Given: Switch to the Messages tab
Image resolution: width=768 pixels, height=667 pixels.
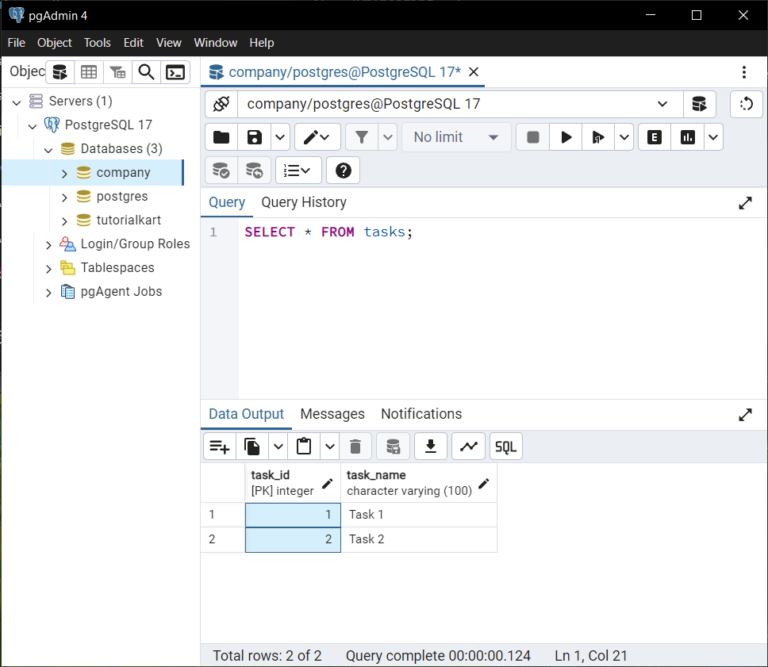Looking at the screenshot, I should (332, 414).
